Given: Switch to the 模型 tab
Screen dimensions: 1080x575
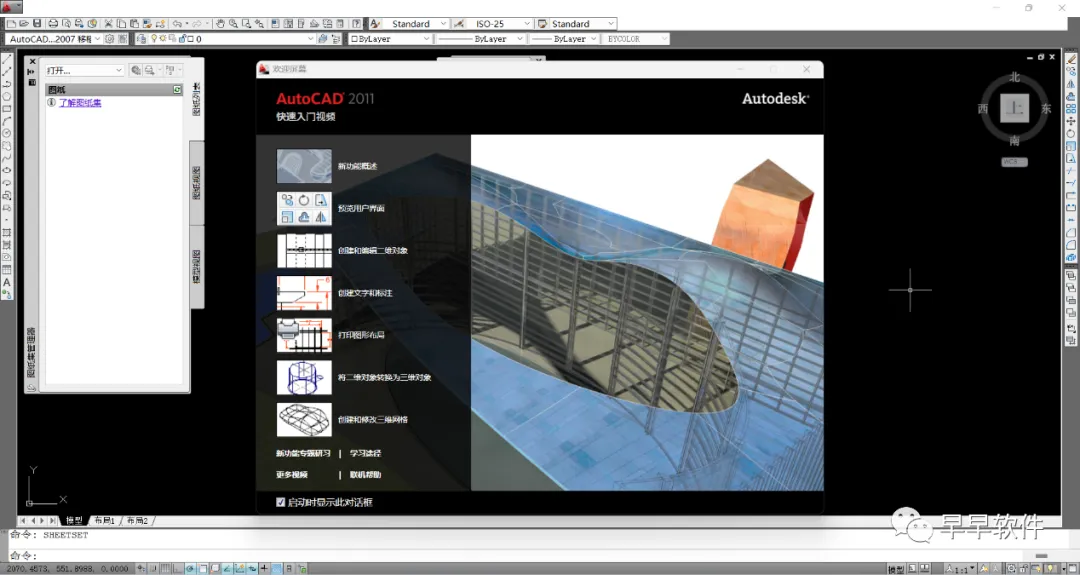Looking at the screenshot, I should click(74, 521).
